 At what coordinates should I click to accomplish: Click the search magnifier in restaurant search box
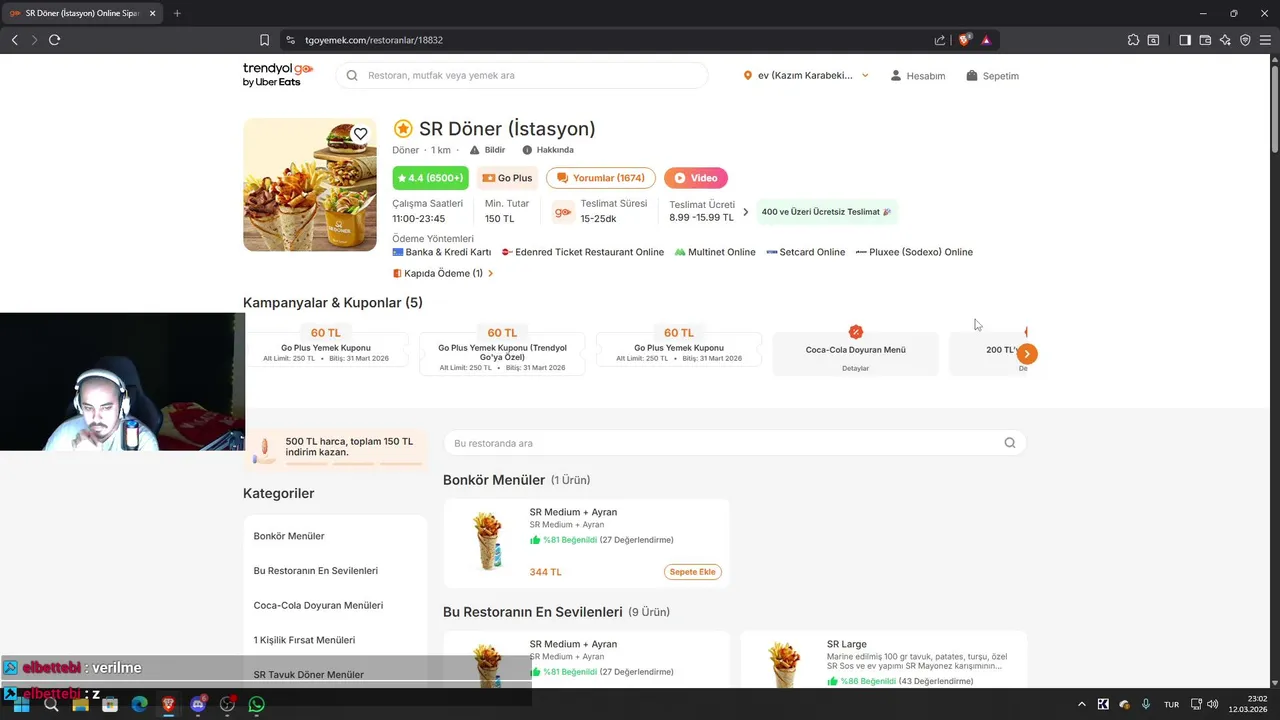[x=1009, y=443]
